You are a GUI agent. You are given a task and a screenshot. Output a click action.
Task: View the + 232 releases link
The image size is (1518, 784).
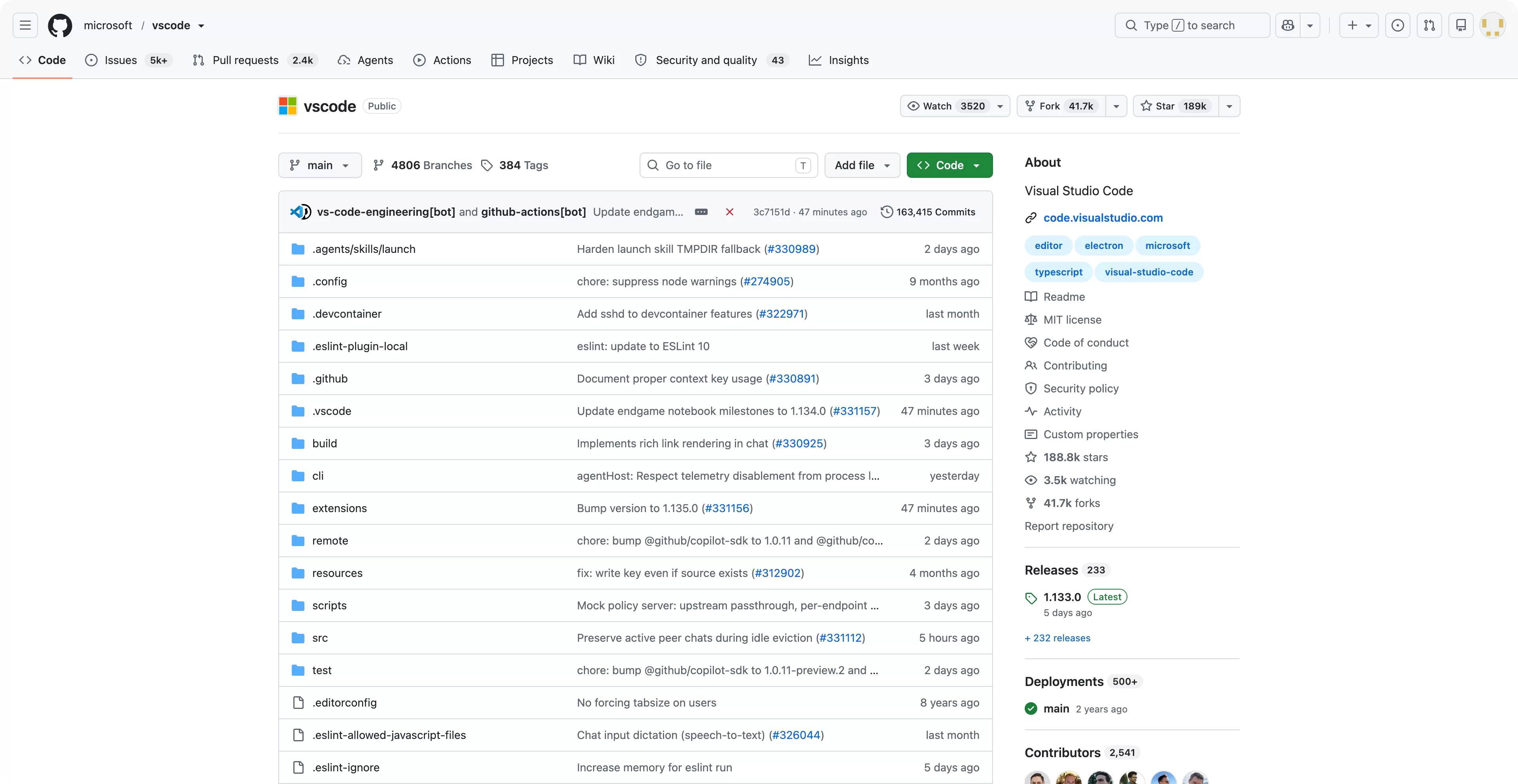(1057, 638)
